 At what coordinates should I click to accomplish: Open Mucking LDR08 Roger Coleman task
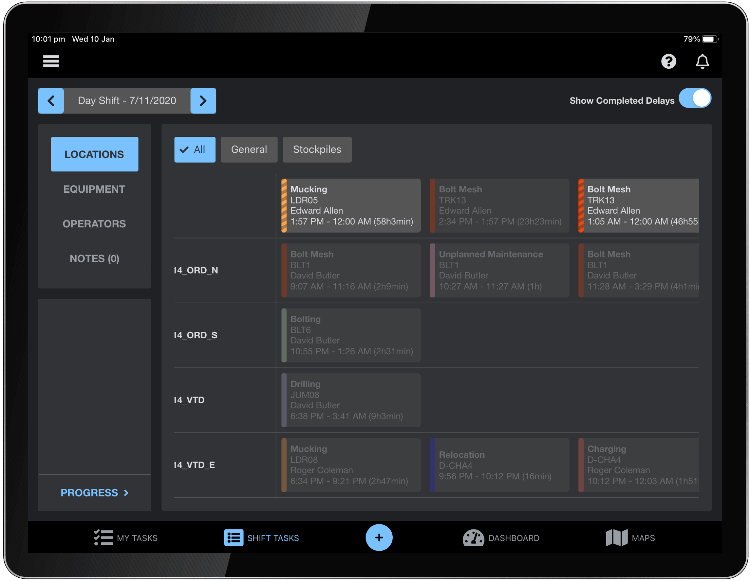351,465
